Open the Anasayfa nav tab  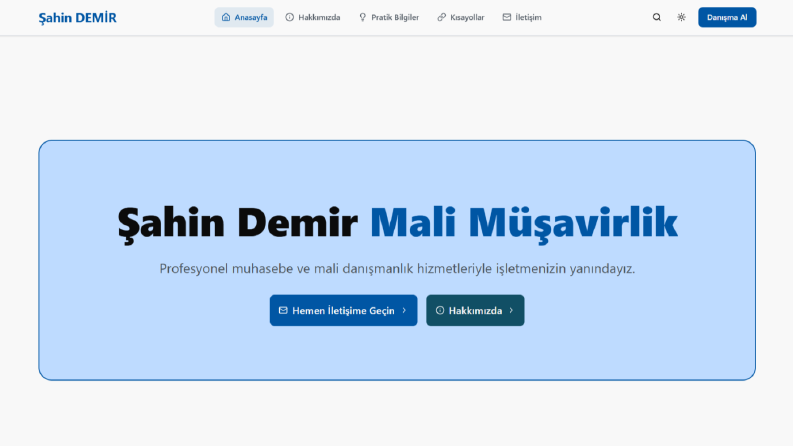[244, 17]
